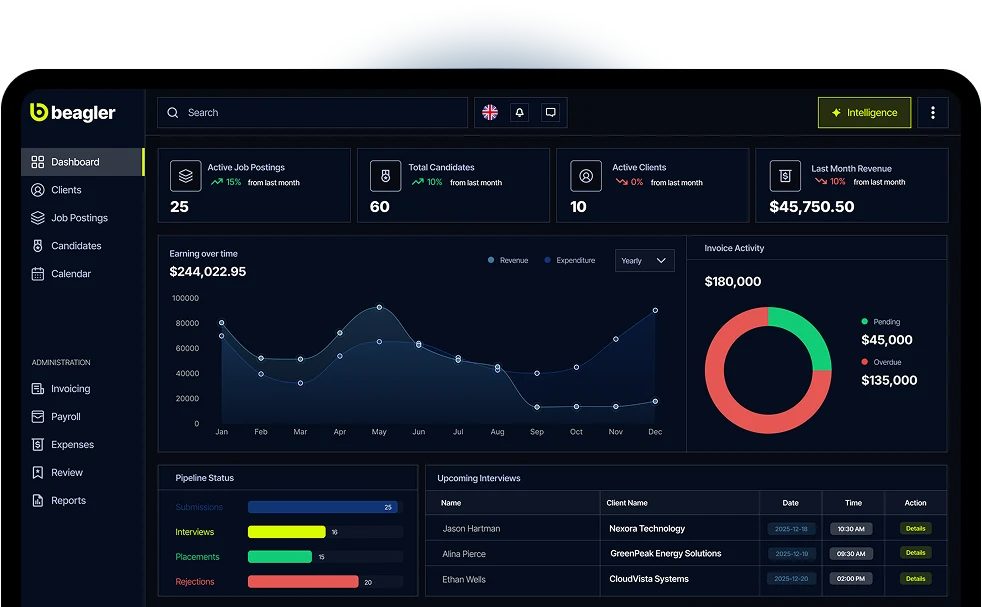Viewport: 982px width, 607px height.
Task: Open the UK flag language selector
Action: [490, 112]
